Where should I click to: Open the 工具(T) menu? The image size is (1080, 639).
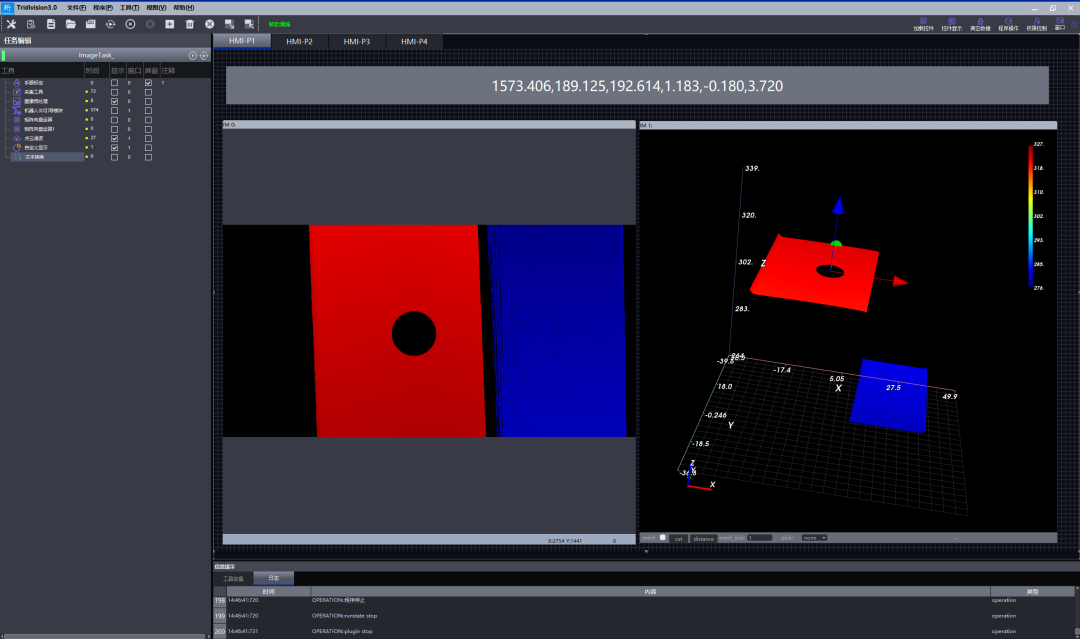[x=129, y=7]
